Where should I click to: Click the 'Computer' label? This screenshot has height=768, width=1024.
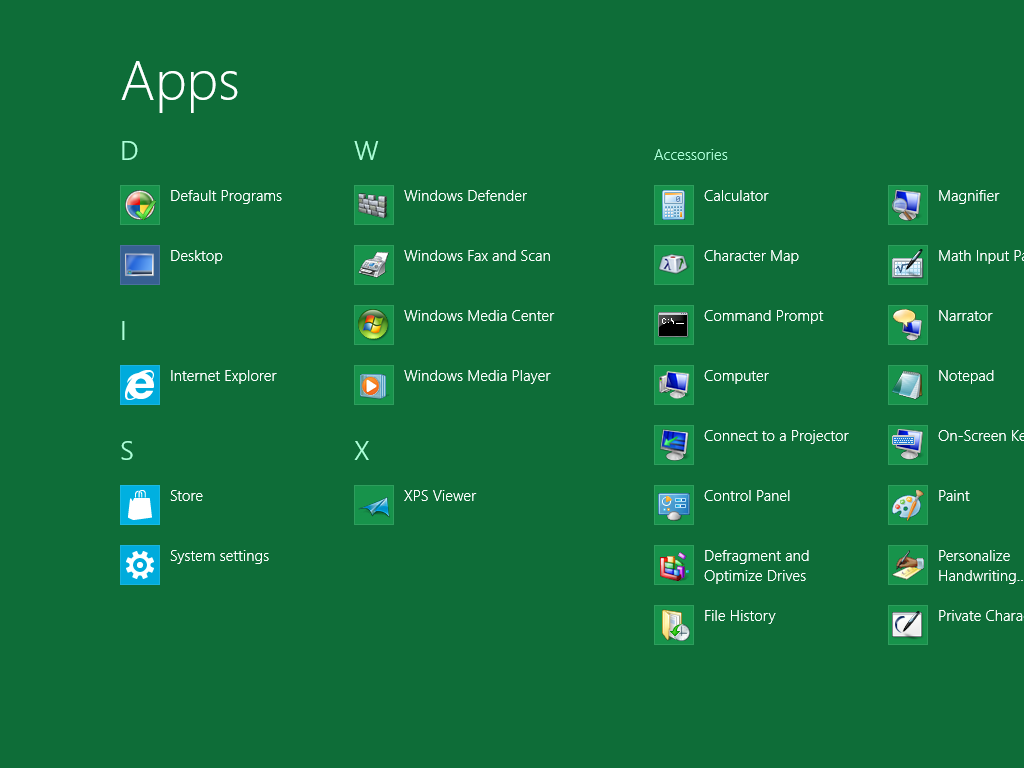coord(736,377)
